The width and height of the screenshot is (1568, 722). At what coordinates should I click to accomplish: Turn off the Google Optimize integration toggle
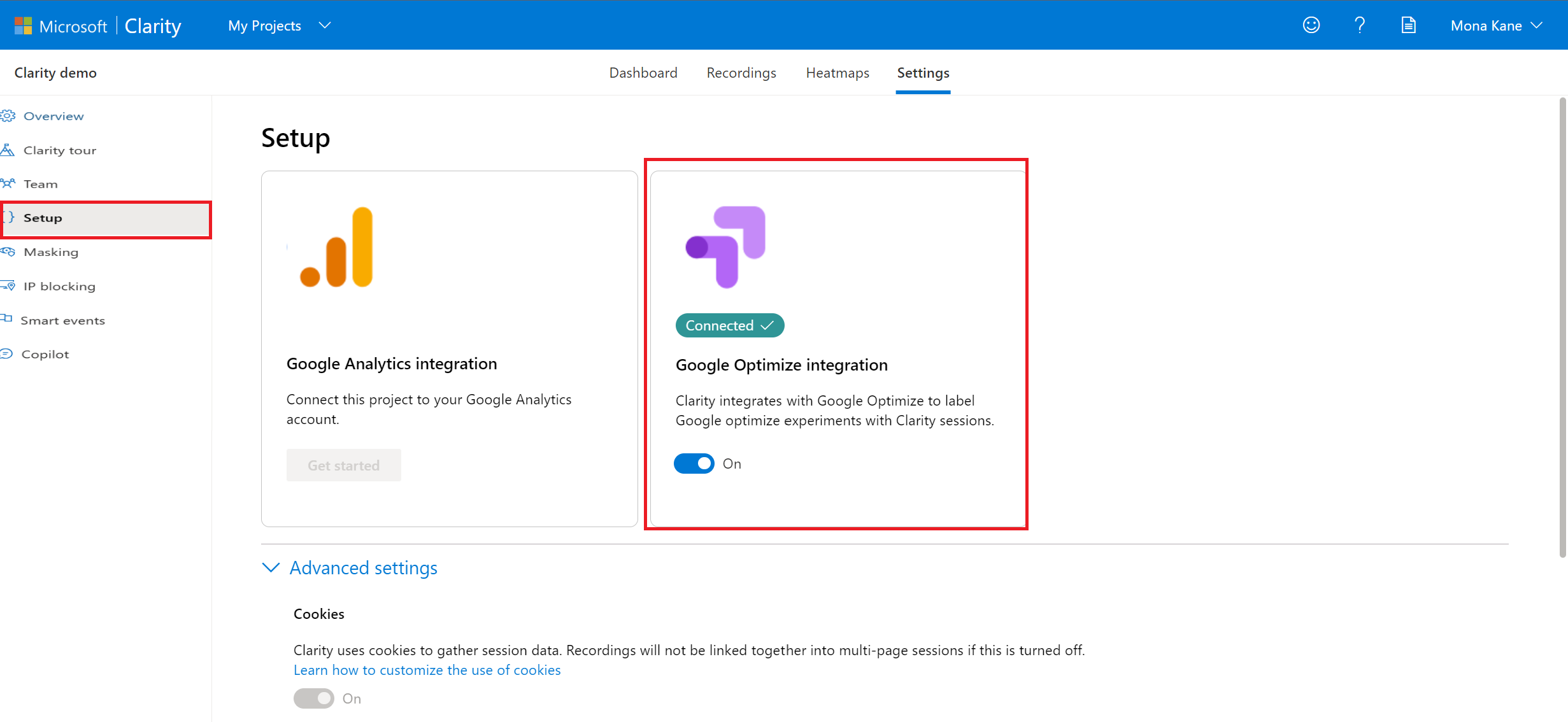point(694,464)
